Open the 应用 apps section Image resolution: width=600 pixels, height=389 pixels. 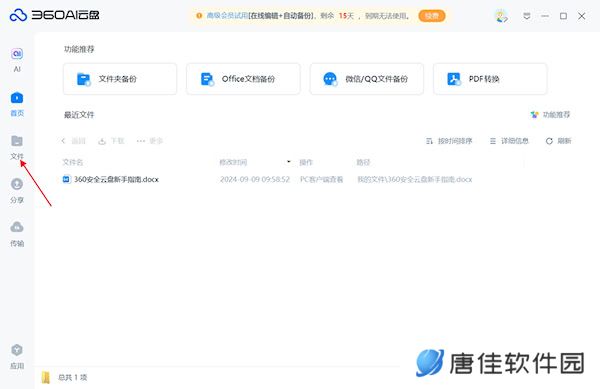pos(17,357)
